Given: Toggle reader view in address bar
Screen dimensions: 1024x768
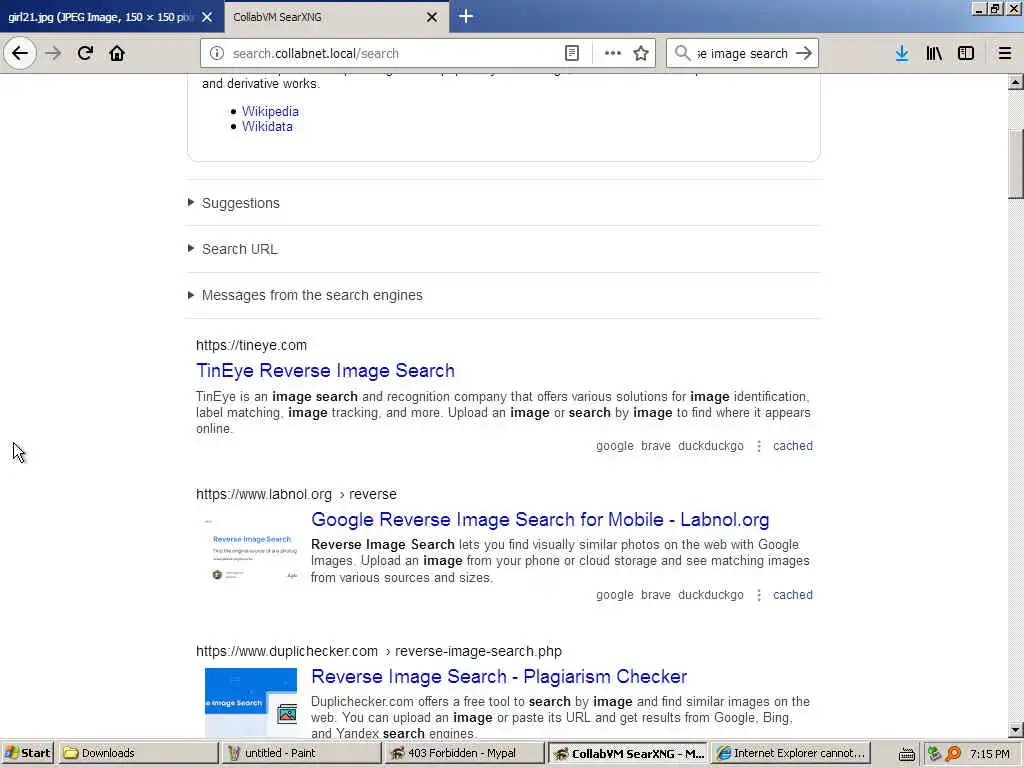Looking at the screenshot, I should coord(571,53).
